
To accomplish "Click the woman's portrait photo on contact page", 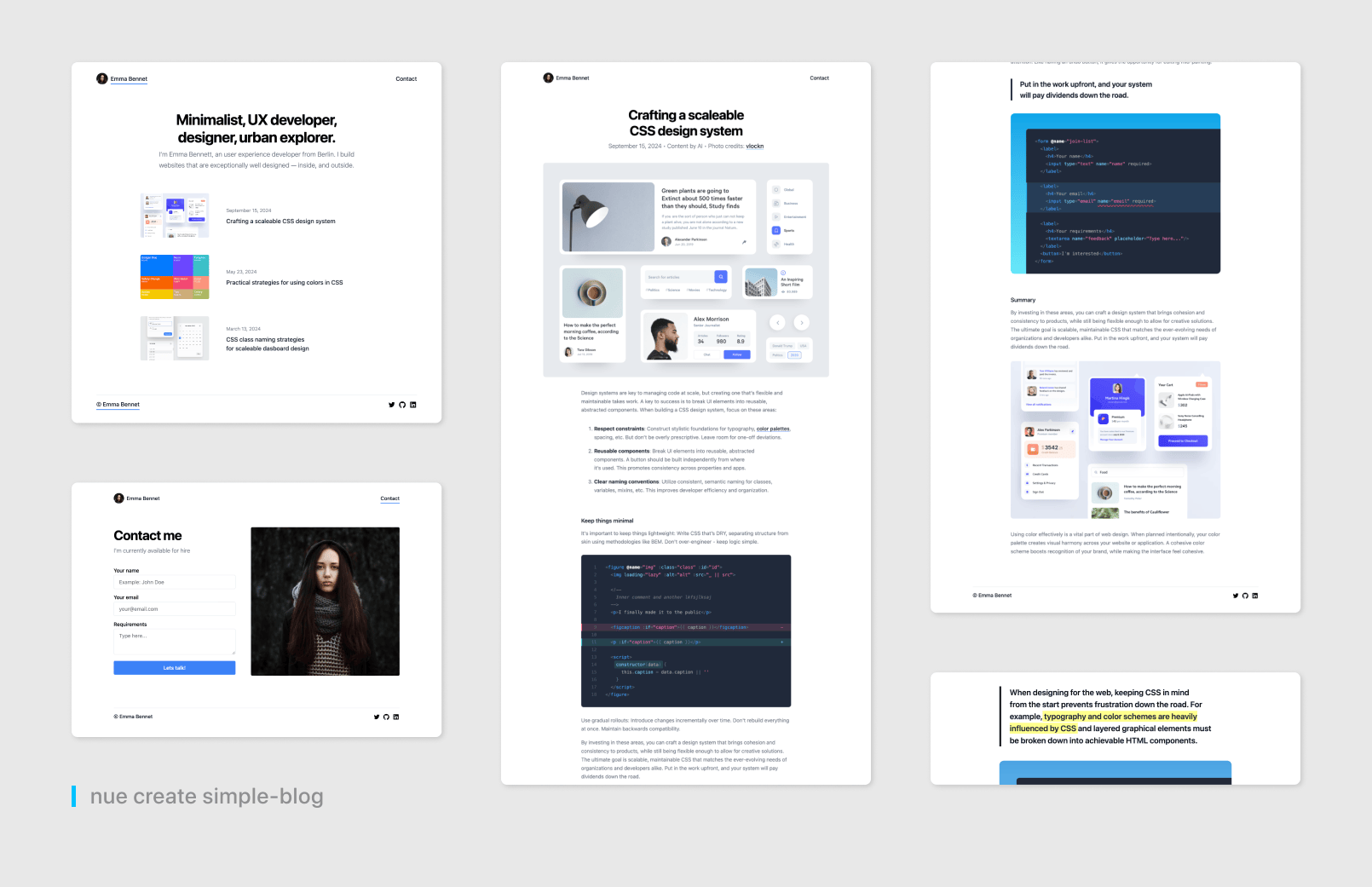I will (326, 602).
